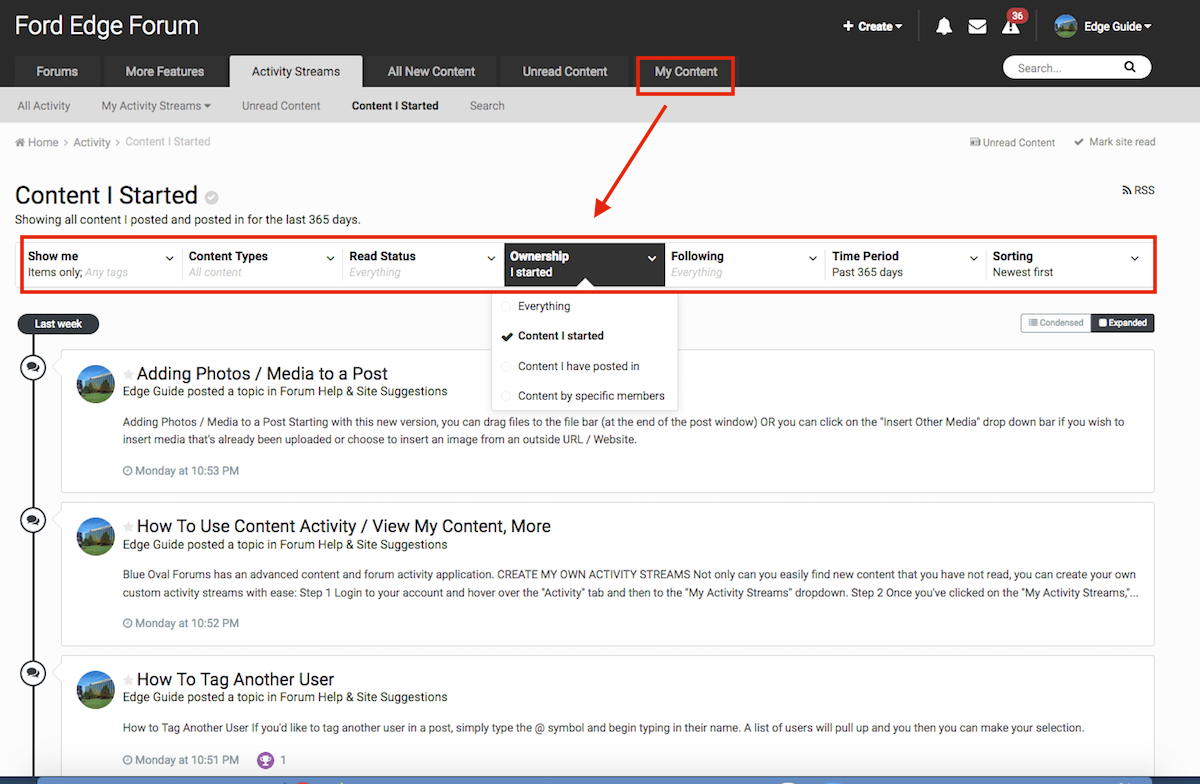Click the topic icon beside Adding Photos post
The height and width of the screenshot is (784, 1200).
pyautogui.click(x=33, y=368)
